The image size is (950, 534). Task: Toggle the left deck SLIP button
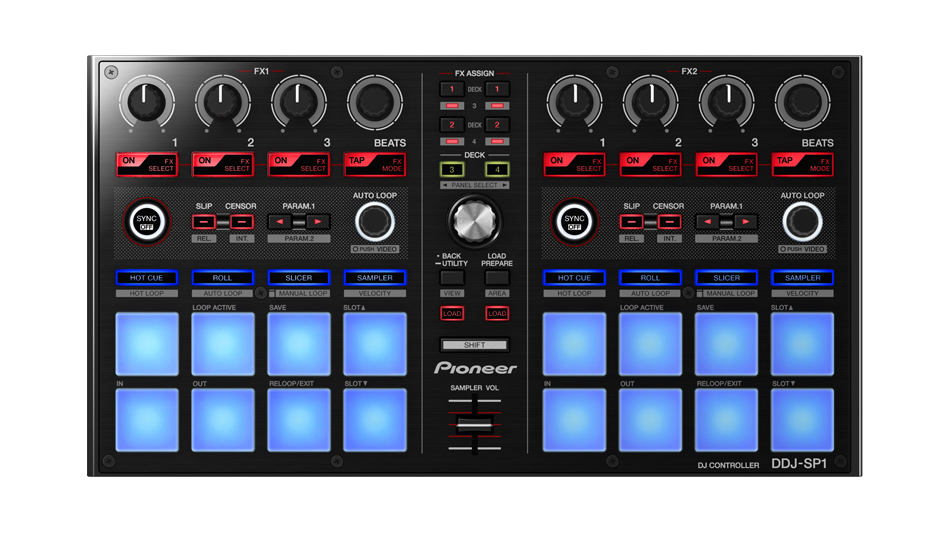(205, 221)
